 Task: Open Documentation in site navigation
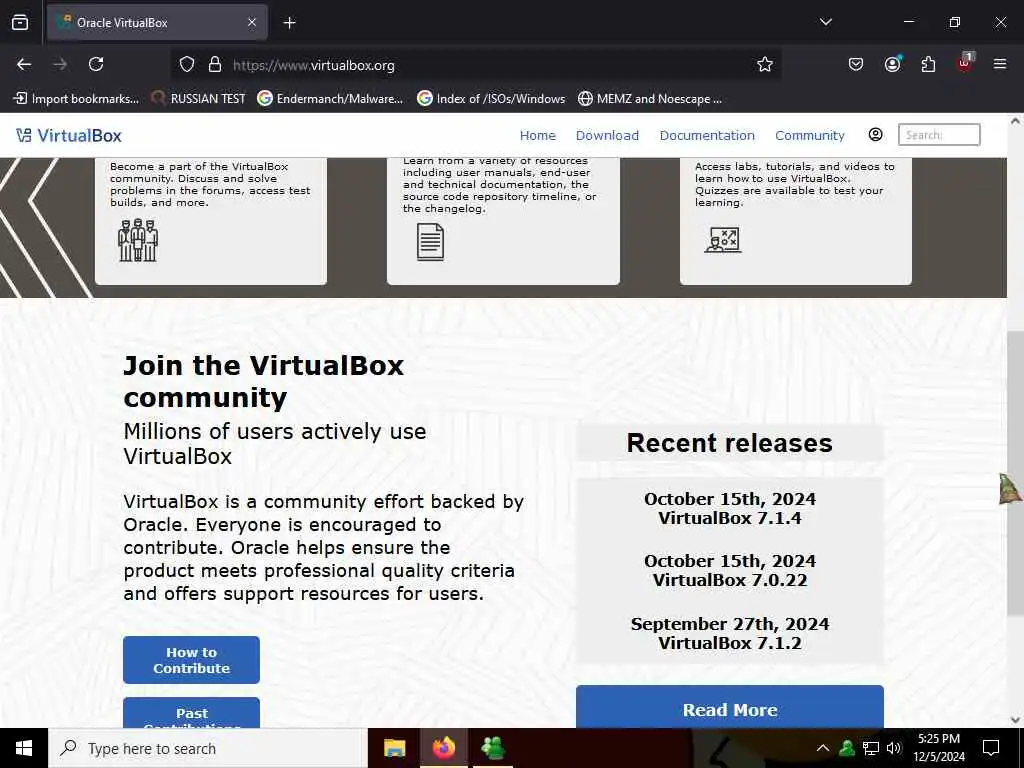coord(707,135)
